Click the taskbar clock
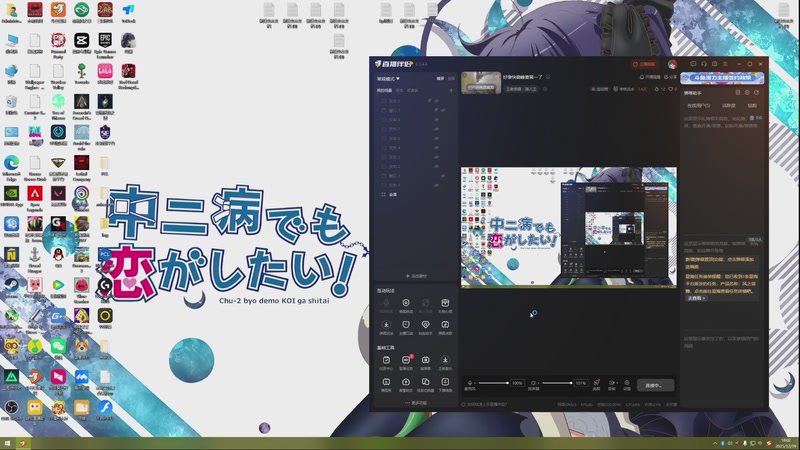 coord(786,443)
